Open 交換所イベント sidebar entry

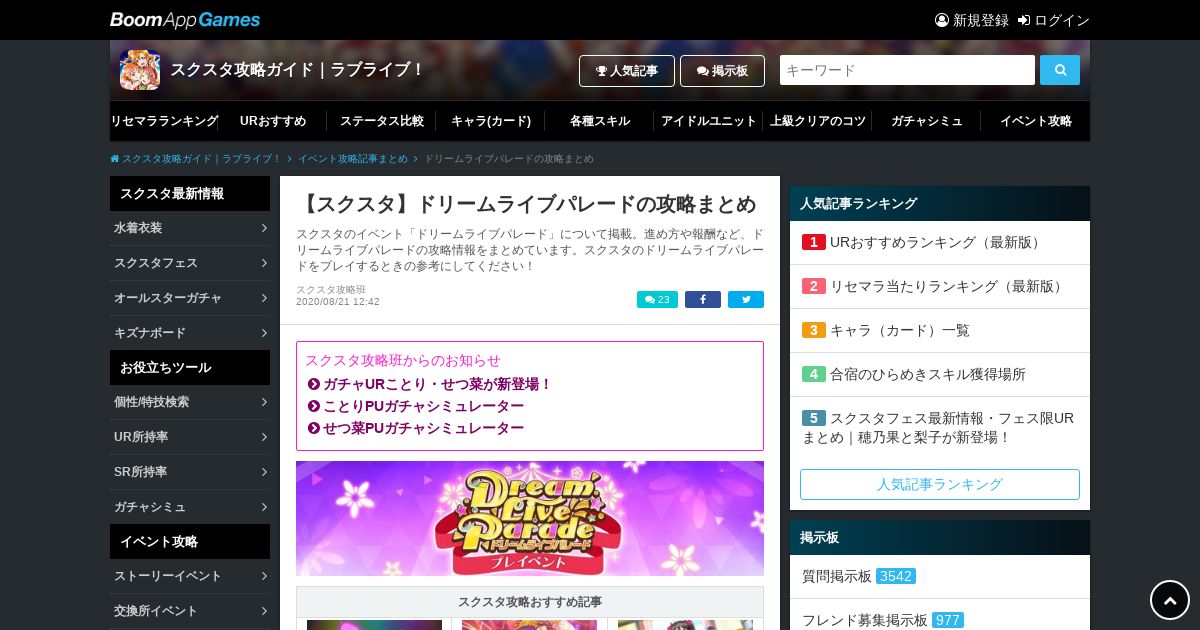pos(190,611)
